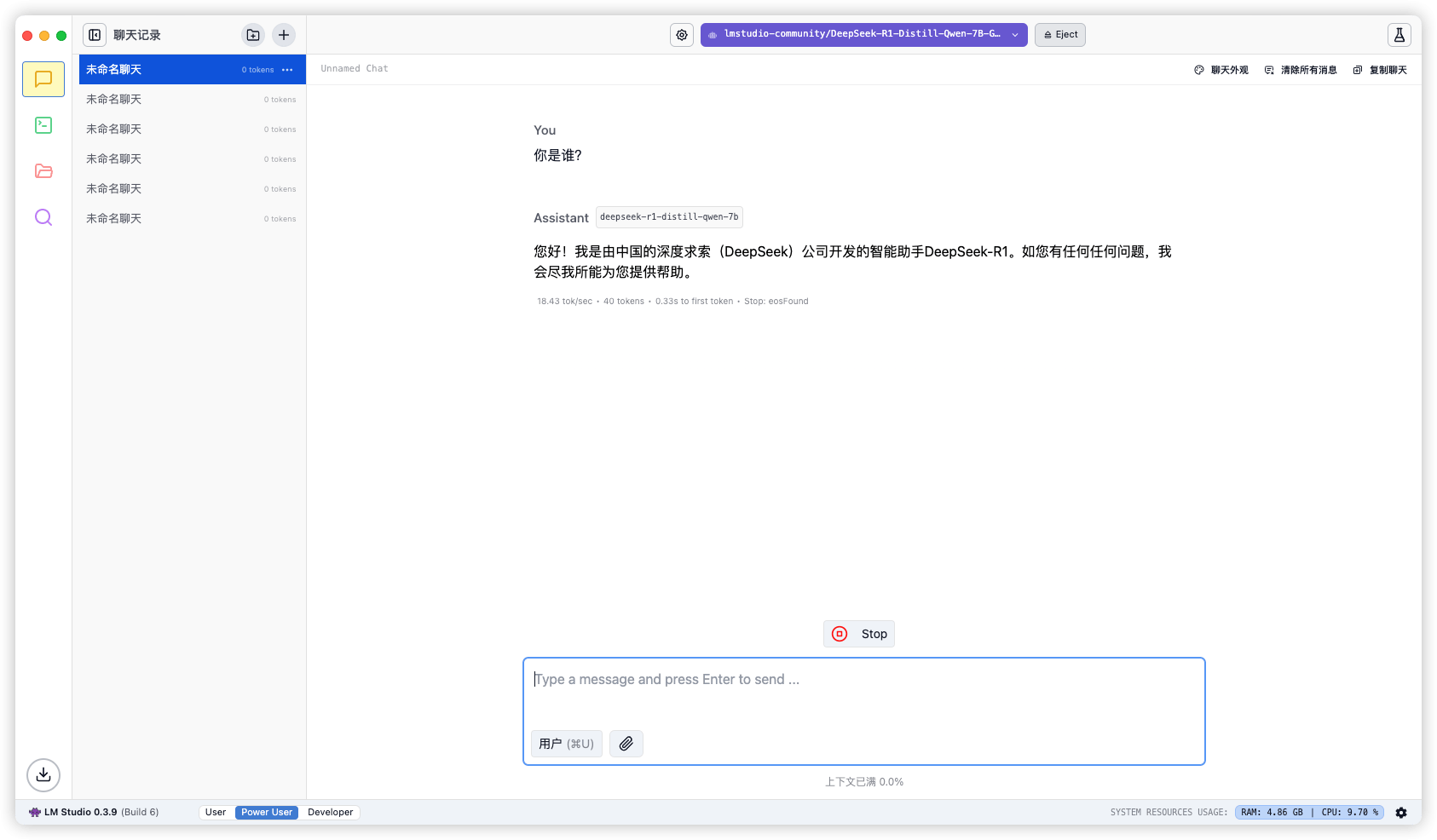
Task: Open My Models folder icon
Action: (43, 171)
